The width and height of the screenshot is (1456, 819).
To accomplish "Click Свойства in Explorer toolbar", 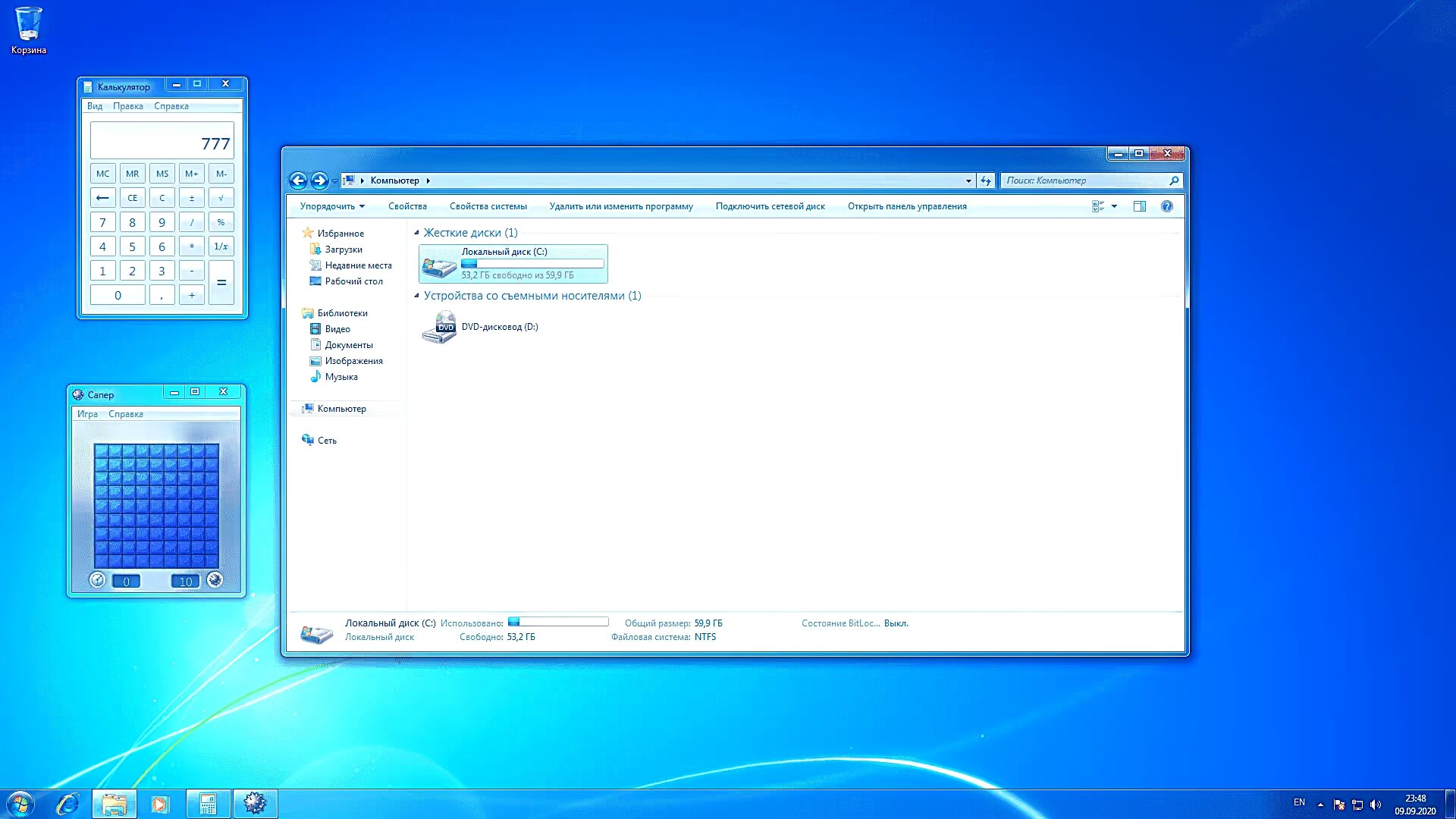I will click(x=407, y=206).
